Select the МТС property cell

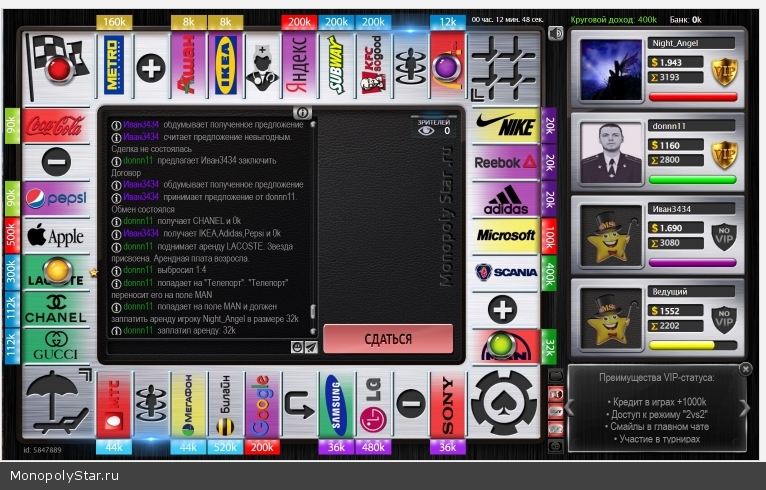[114, 405]
